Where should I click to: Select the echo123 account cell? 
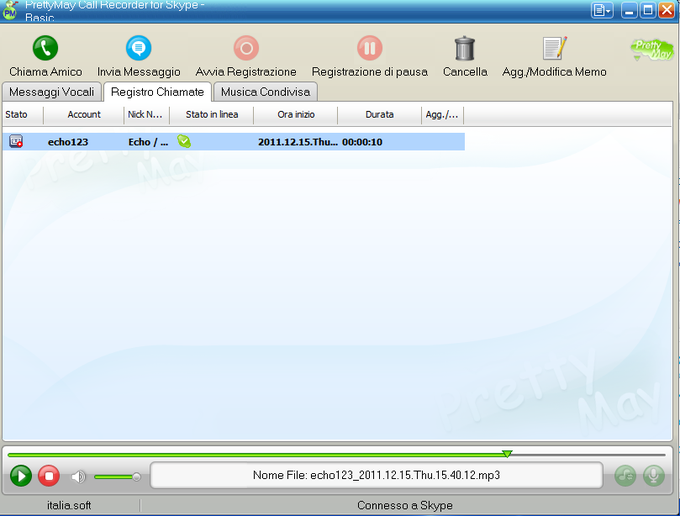68,142
